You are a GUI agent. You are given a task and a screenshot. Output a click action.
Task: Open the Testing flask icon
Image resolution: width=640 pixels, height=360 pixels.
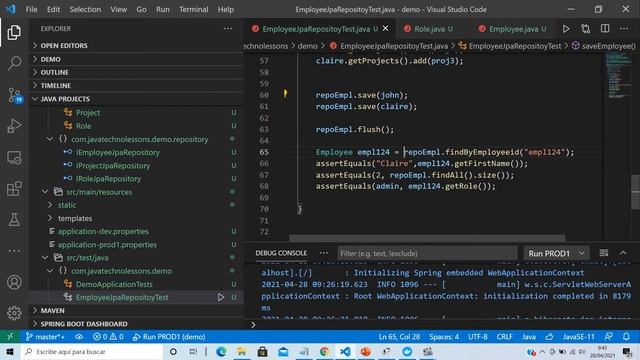[x=14, y=220]
